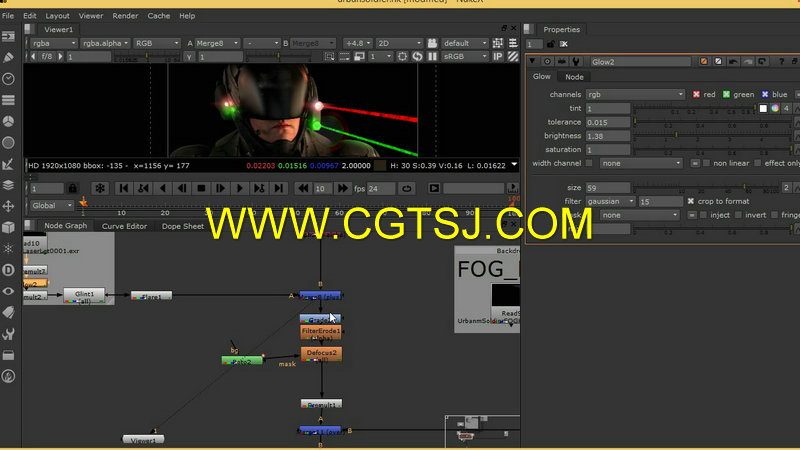800x450 pixels.
Task: Open the Filter nodes circle icon
Action: [8, 143]
